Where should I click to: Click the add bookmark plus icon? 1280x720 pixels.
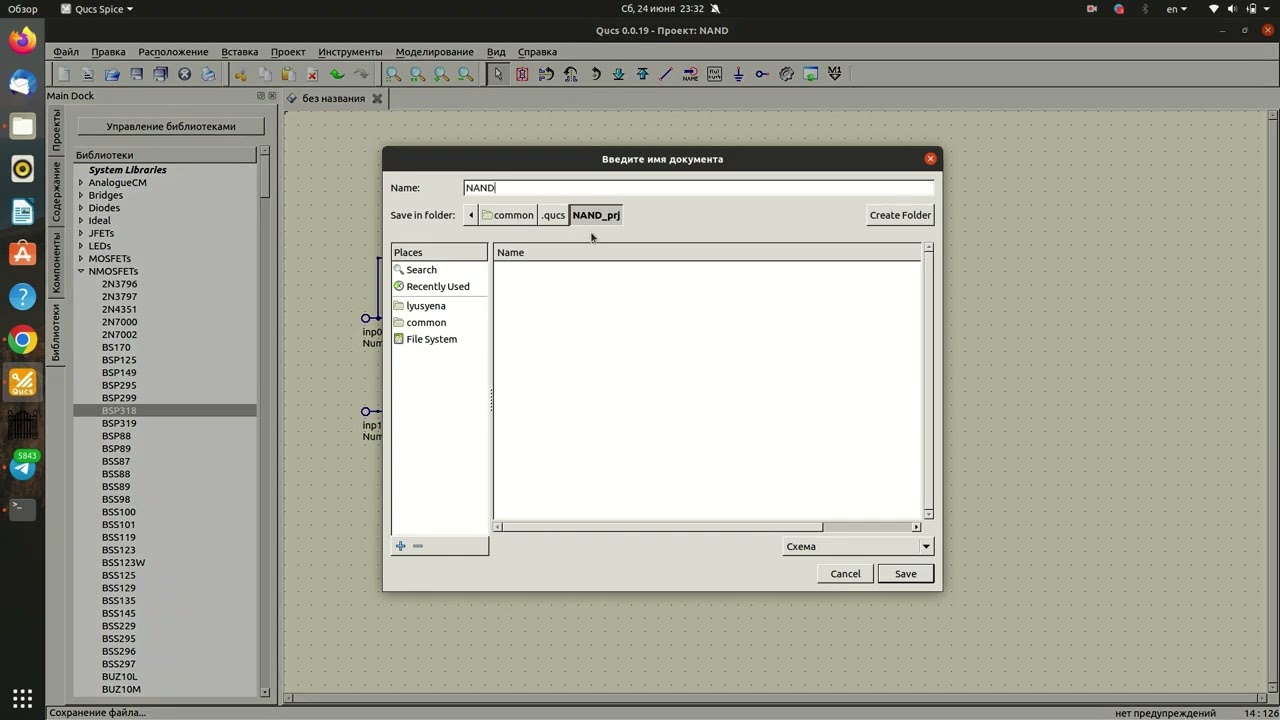point(401,546)
